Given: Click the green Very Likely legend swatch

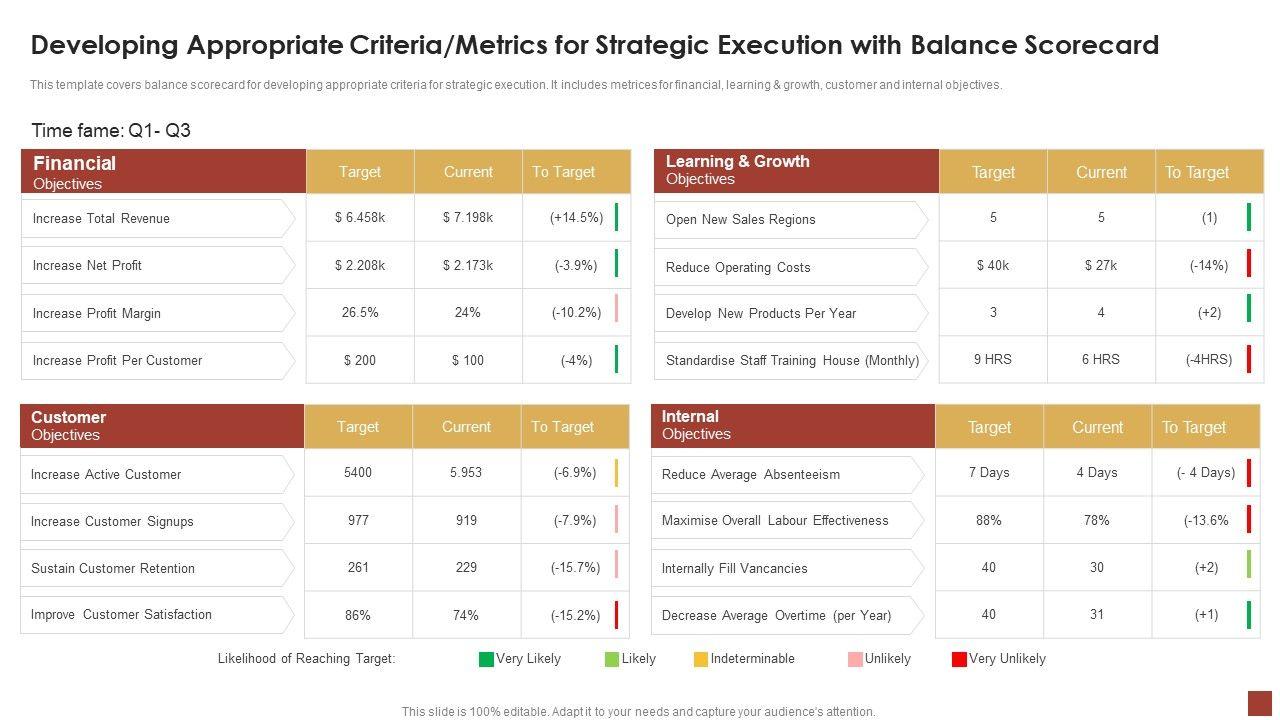Looking at the screenshot, I should (486, 659).
